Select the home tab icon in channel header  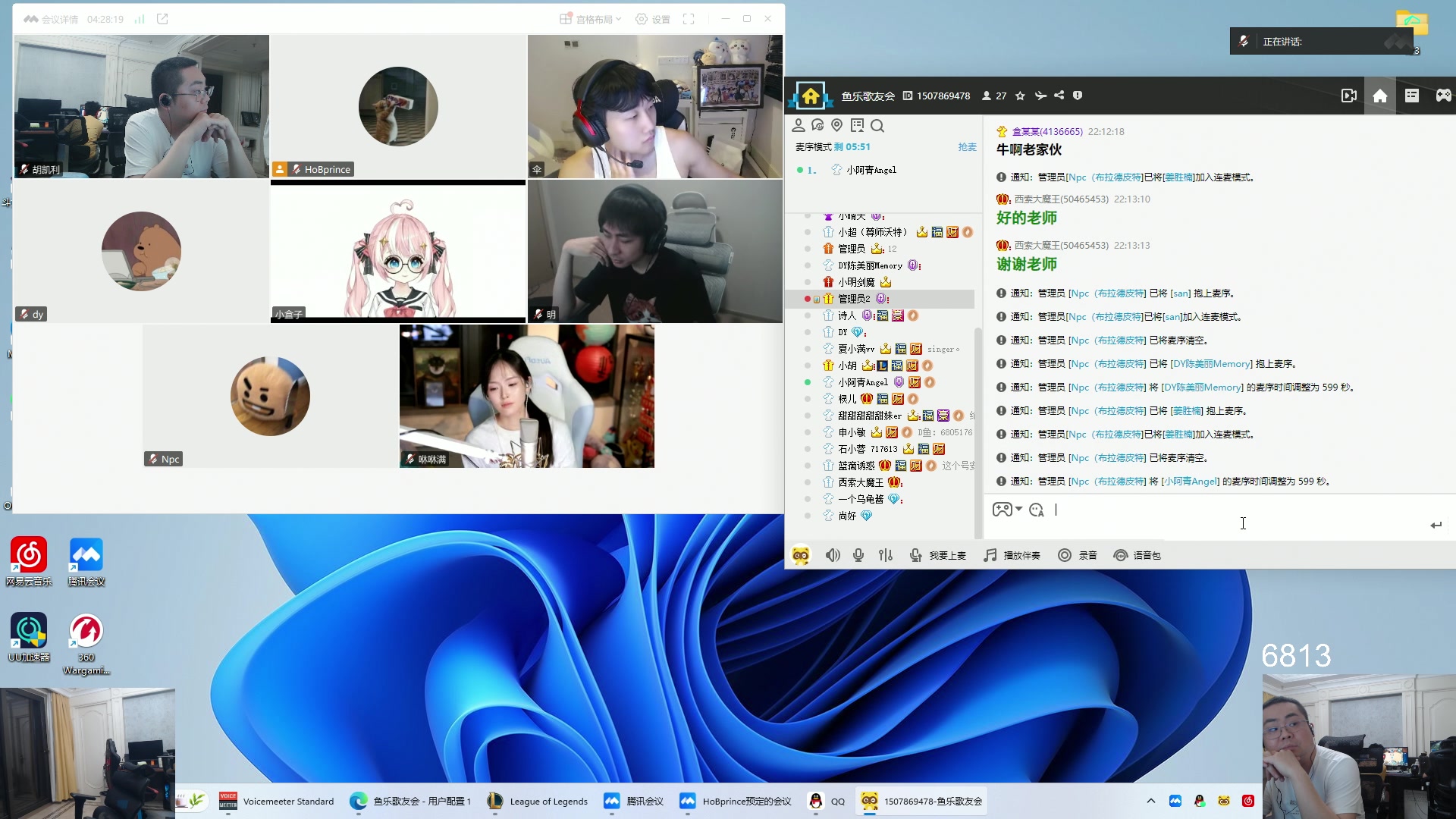tap(1380, 96)
